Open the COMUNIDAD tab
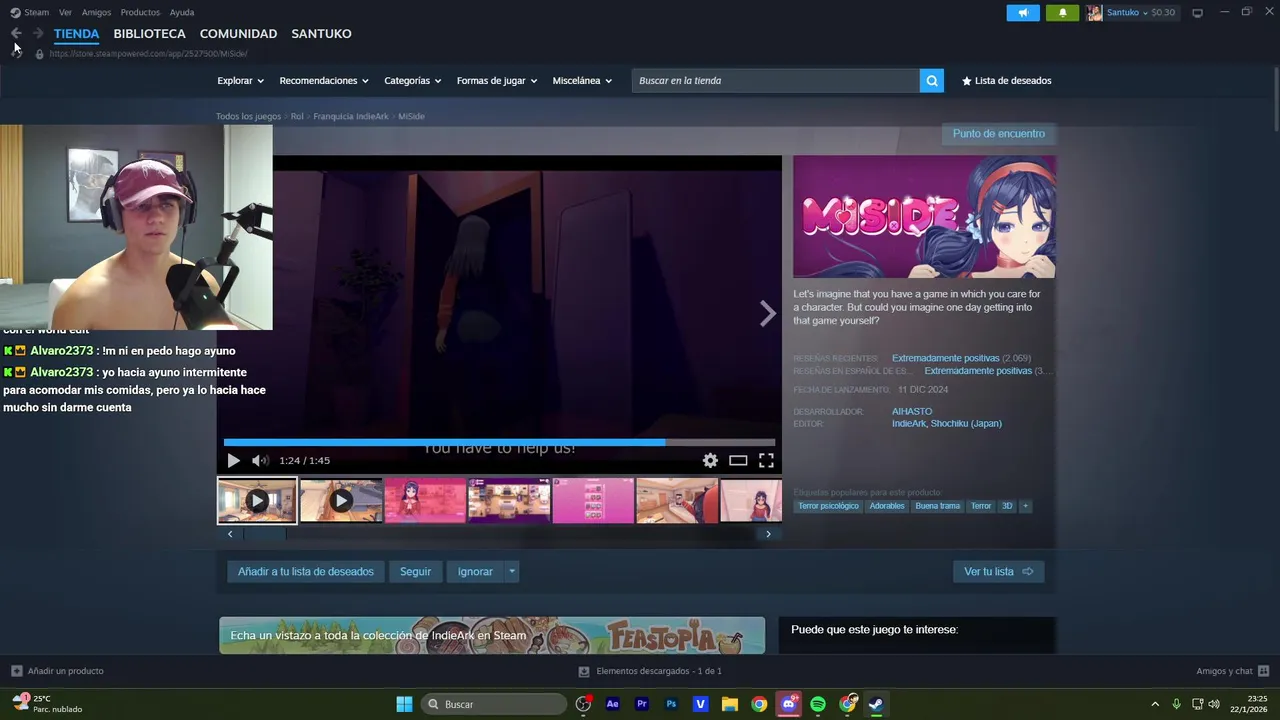This screenshot has width=1280, height=720. tap(238, 34)
